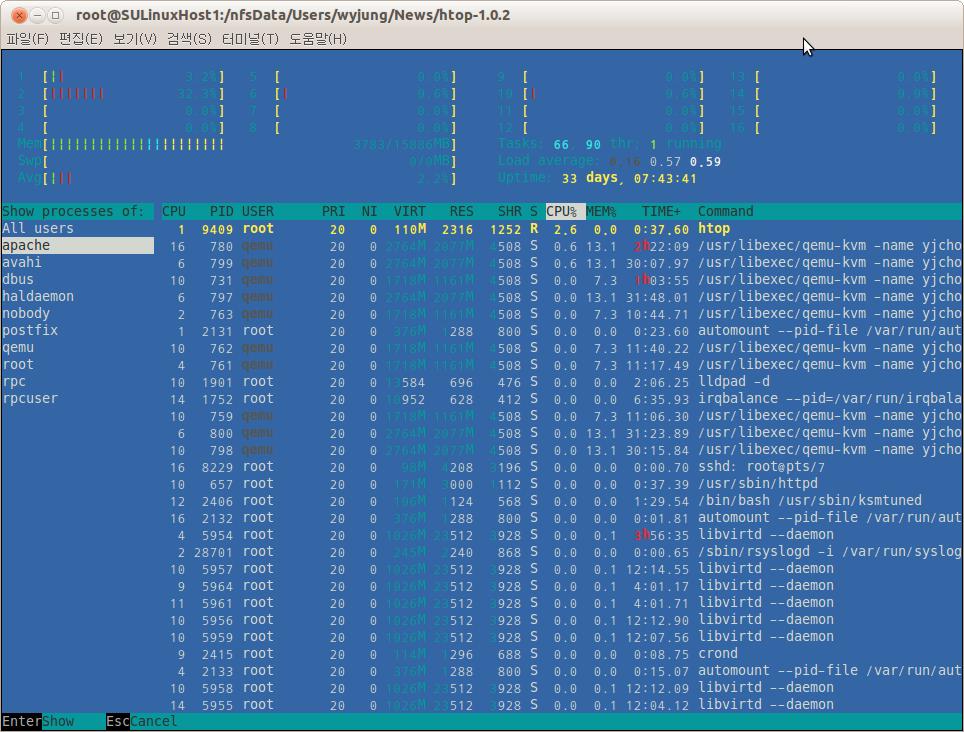Sort by the PID column header
The width and height of the screenshot is (964, 732).
tap(221, 211)
